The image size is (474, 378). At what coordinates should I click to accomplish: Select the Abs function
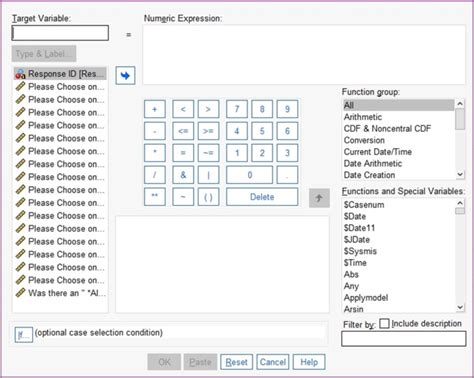[399, 275]
